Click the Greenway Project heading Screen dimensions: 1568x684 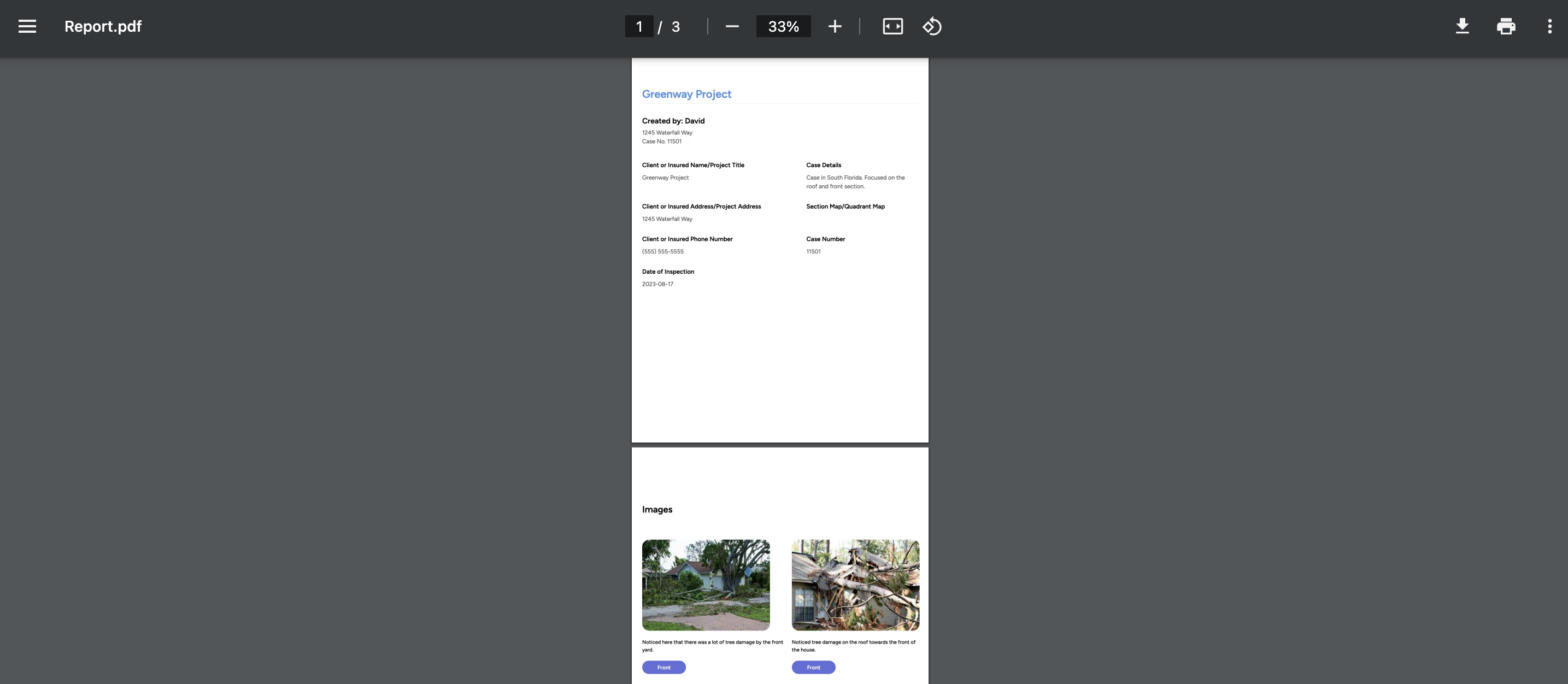(x=686, y=95)
